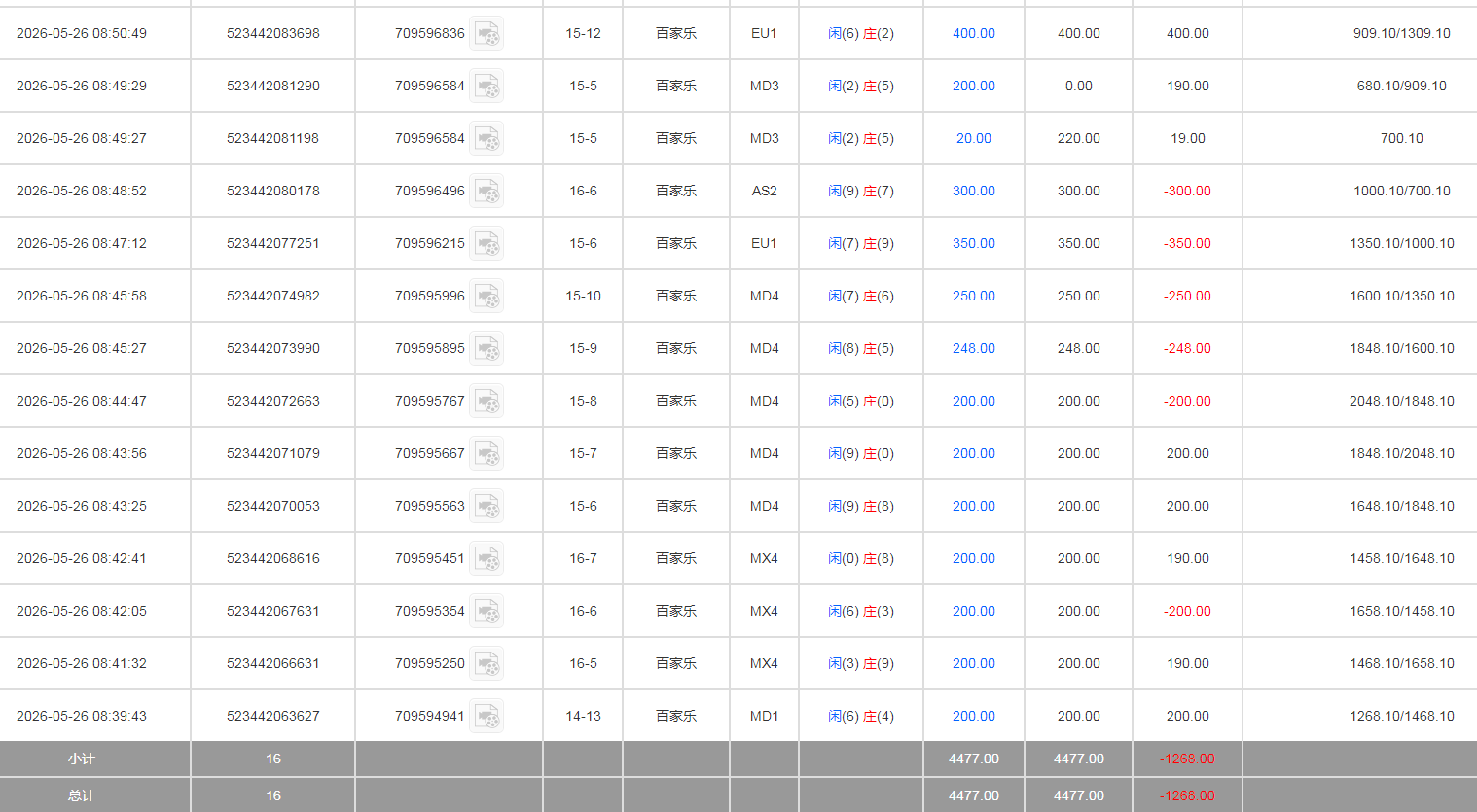1477x812 pixels.
Task: Click the 总计 grand total row label
Action: [x=82, y=795]
